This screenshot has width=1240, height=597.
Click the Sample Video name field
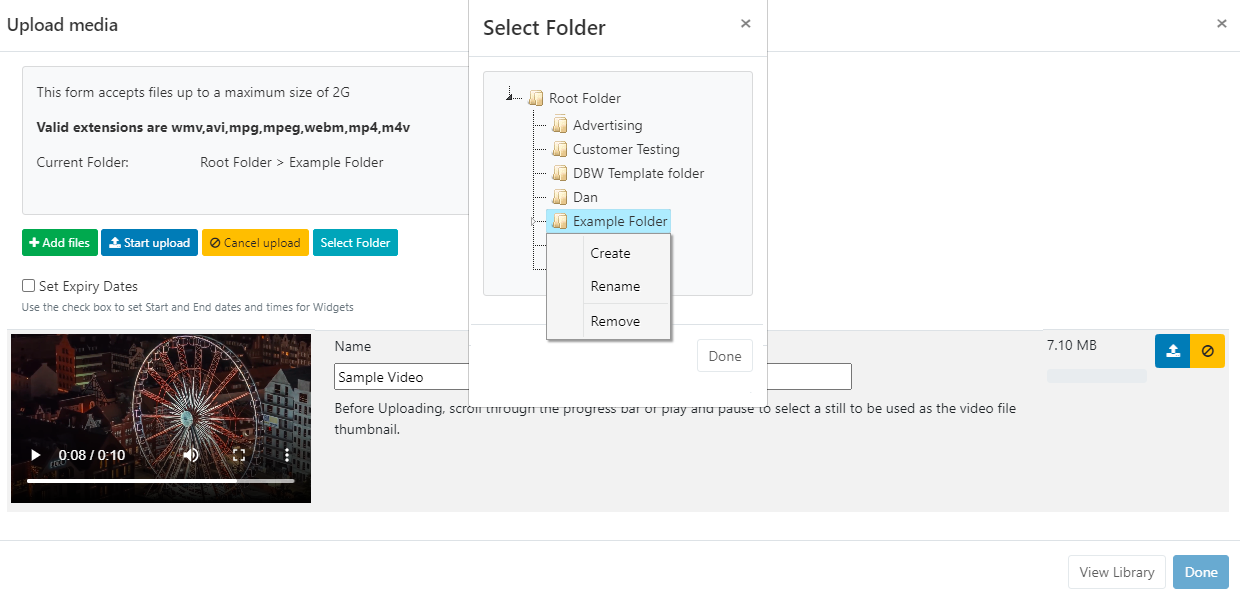point(400,376)
